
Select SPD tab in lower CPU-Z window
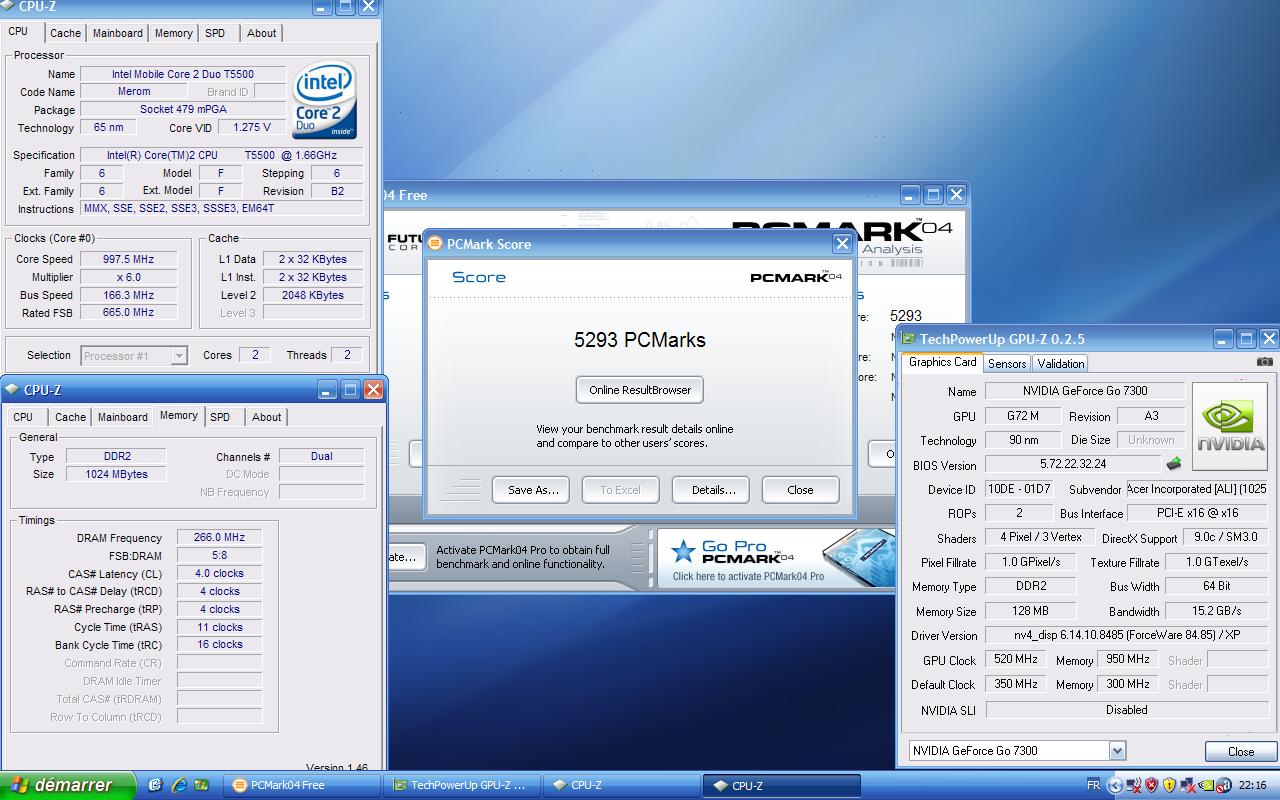220,417
